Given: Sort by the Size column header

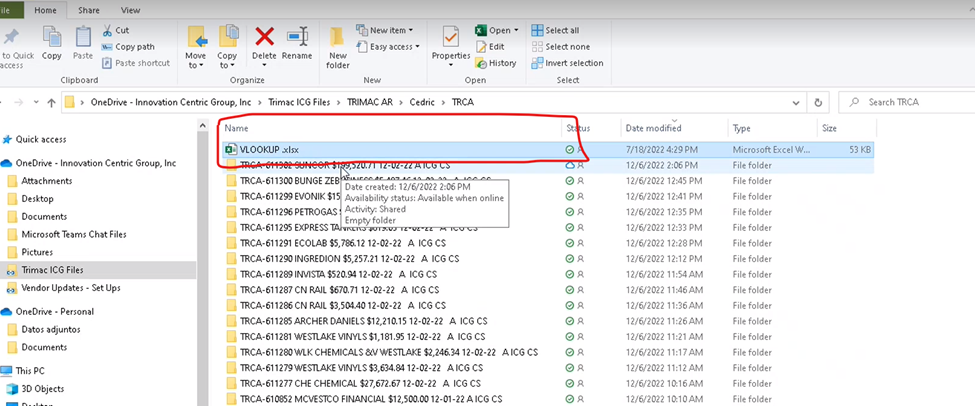Looking at the screenshot, I should [829, 128].
